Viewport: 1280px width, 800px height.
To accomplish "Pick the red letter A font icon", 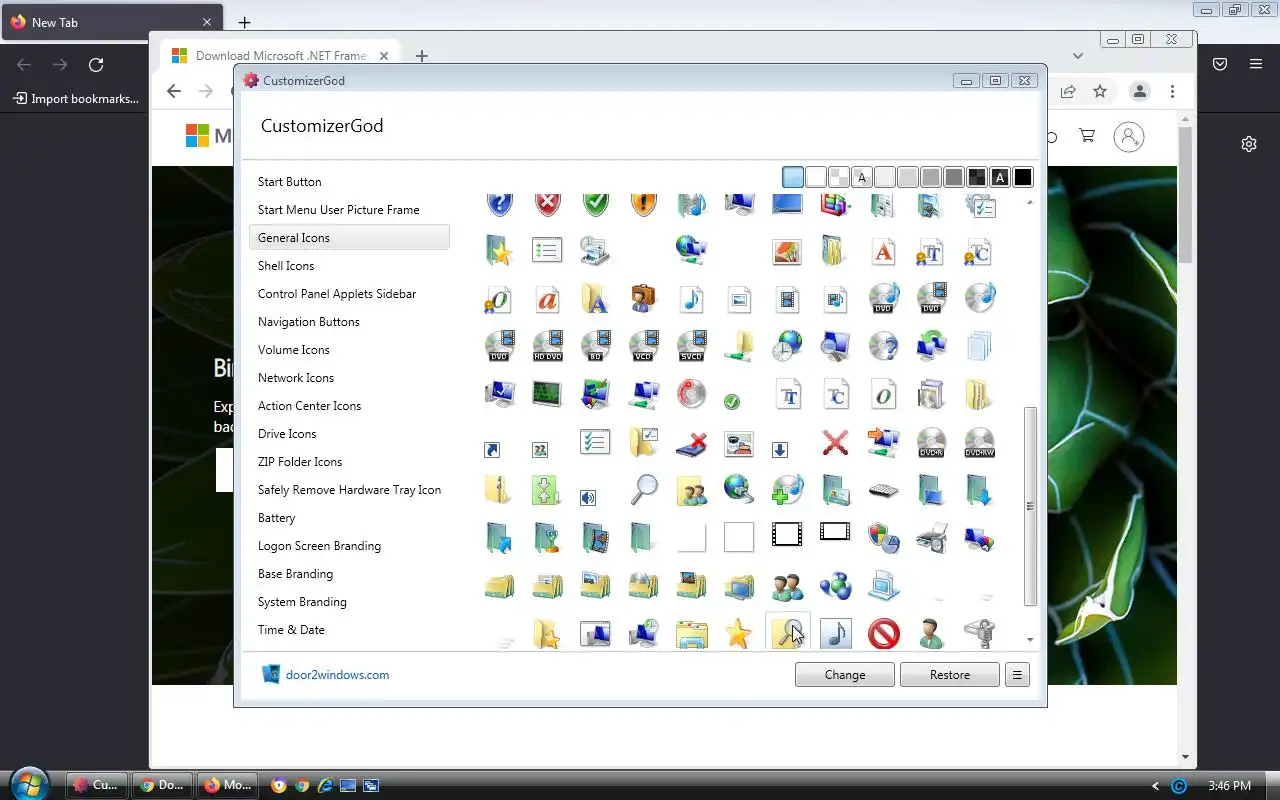I will 883,252.
